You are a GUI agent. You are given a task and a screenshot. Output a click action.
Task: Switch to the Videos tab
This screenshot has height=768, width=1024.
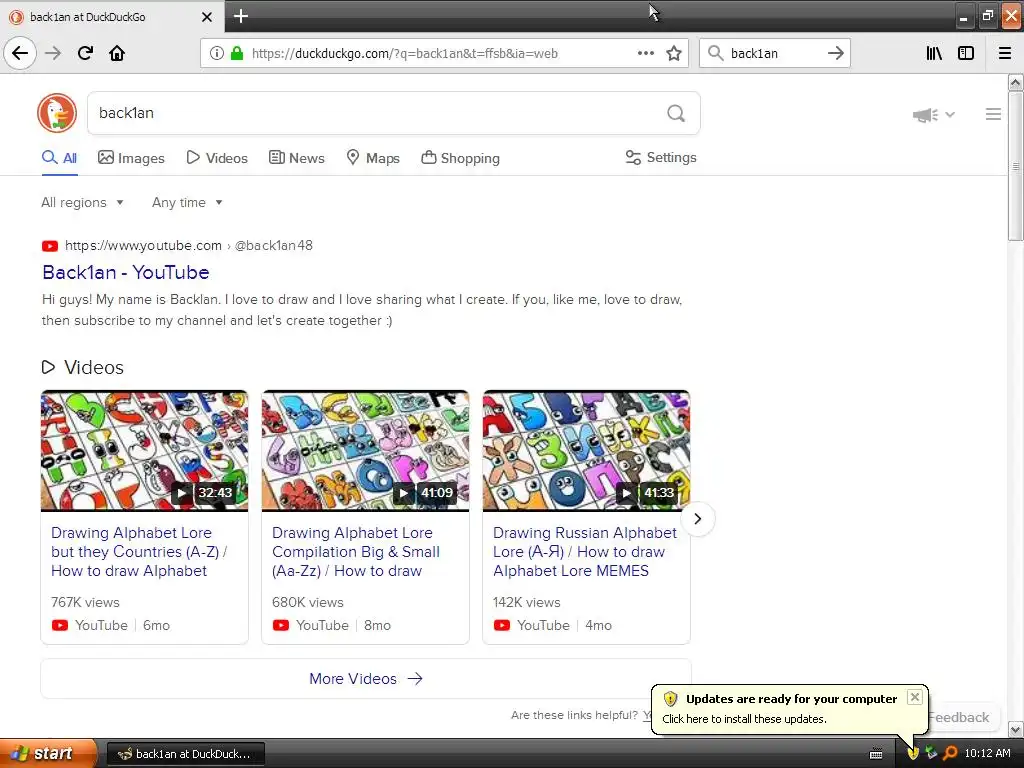coord(217,158)
